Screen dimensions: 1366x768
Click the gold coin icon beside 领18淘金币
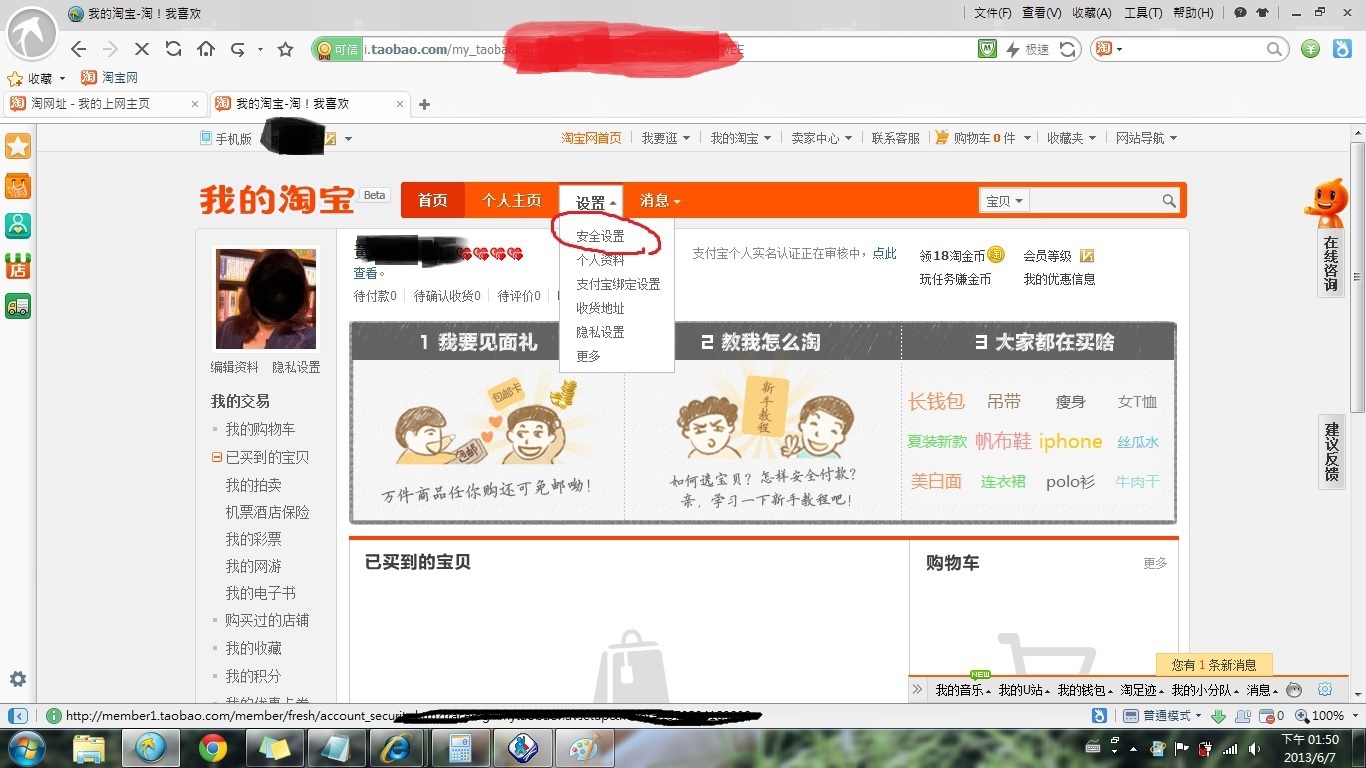[996, 255]
